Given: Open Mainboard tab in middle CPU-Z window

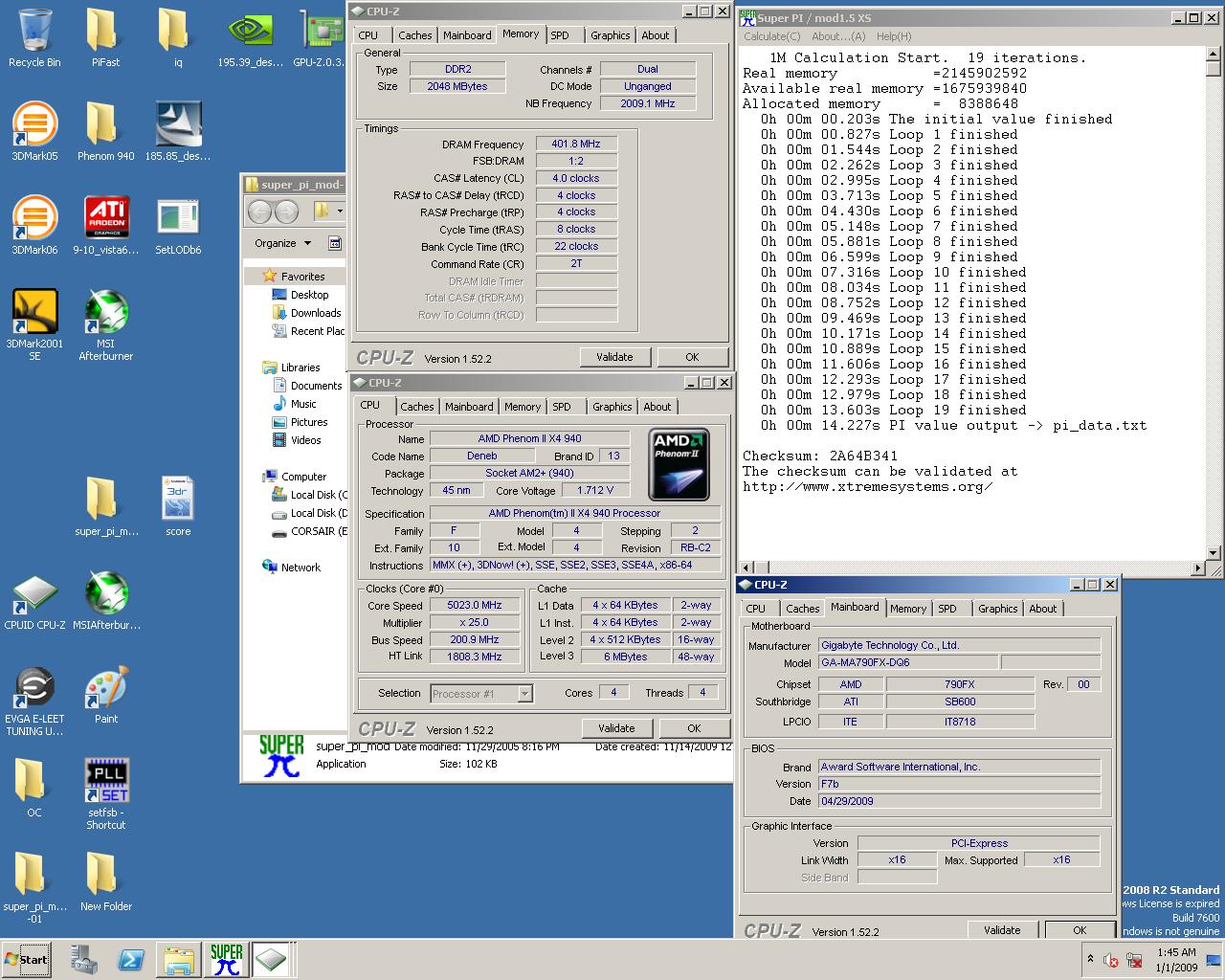Looking at the screenshot, I should (469, 407).
